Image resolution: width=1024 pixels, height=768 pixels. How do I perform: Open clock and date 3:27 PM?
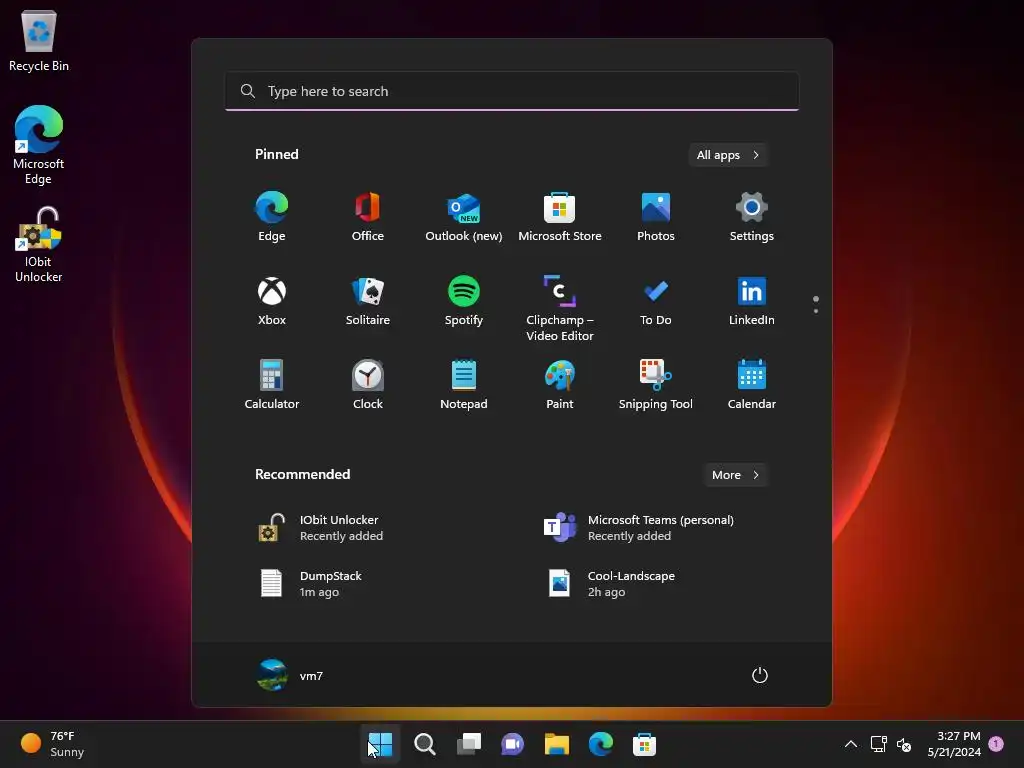tap(954, 744)
